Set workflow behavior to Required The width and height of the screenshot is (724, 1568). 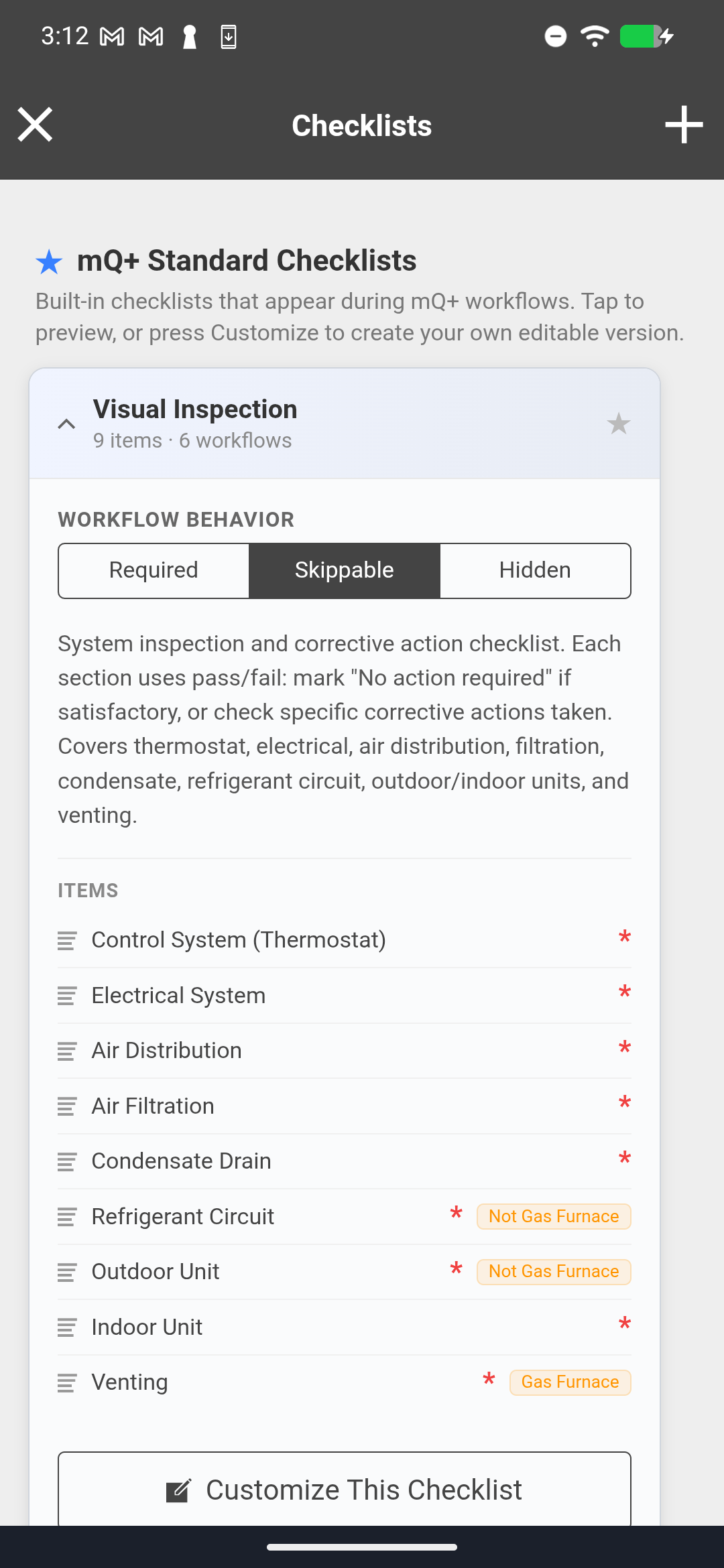point(154,570)
